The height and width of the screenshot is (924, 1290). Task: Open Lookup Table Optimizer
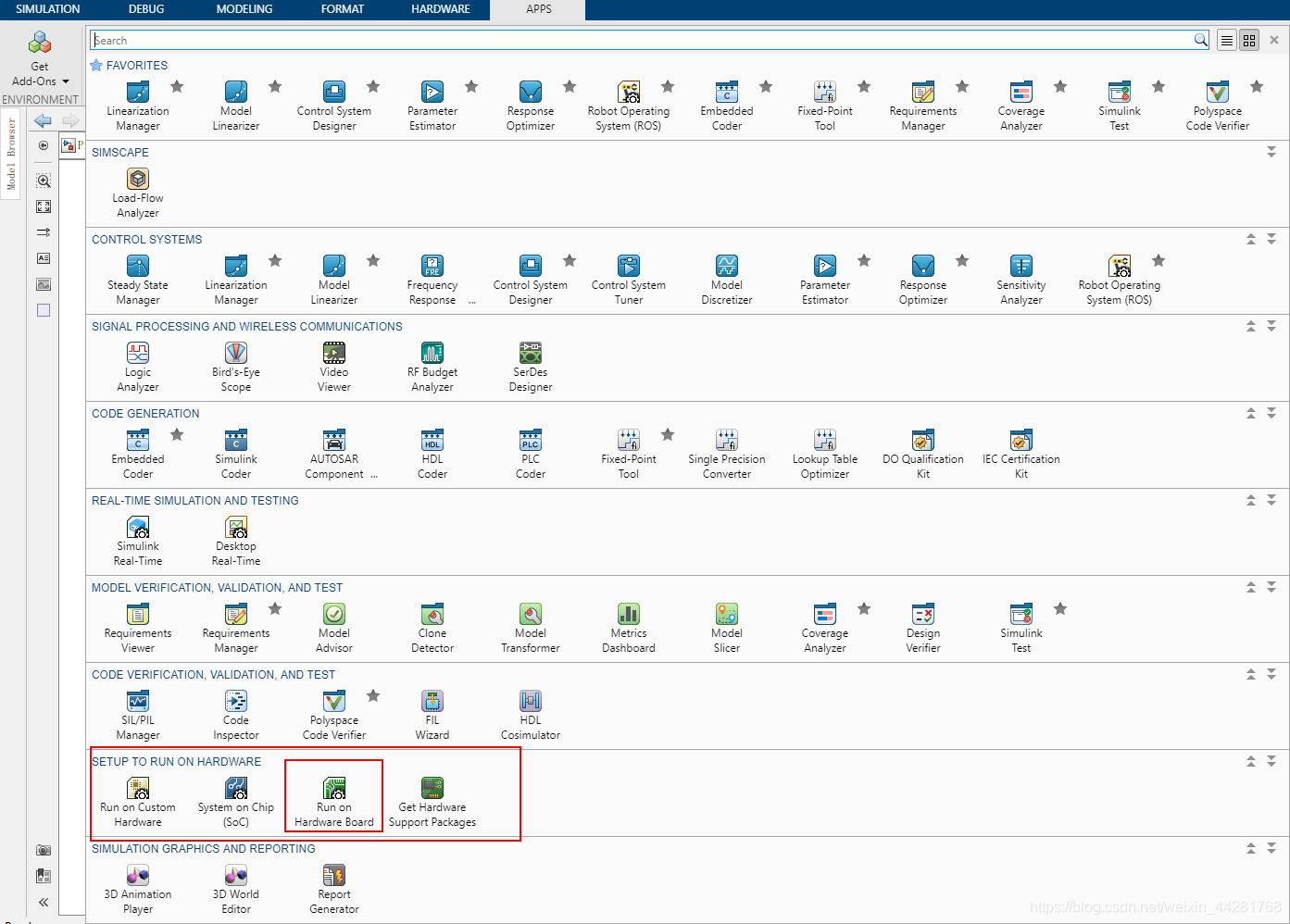(x=825, y=454)
